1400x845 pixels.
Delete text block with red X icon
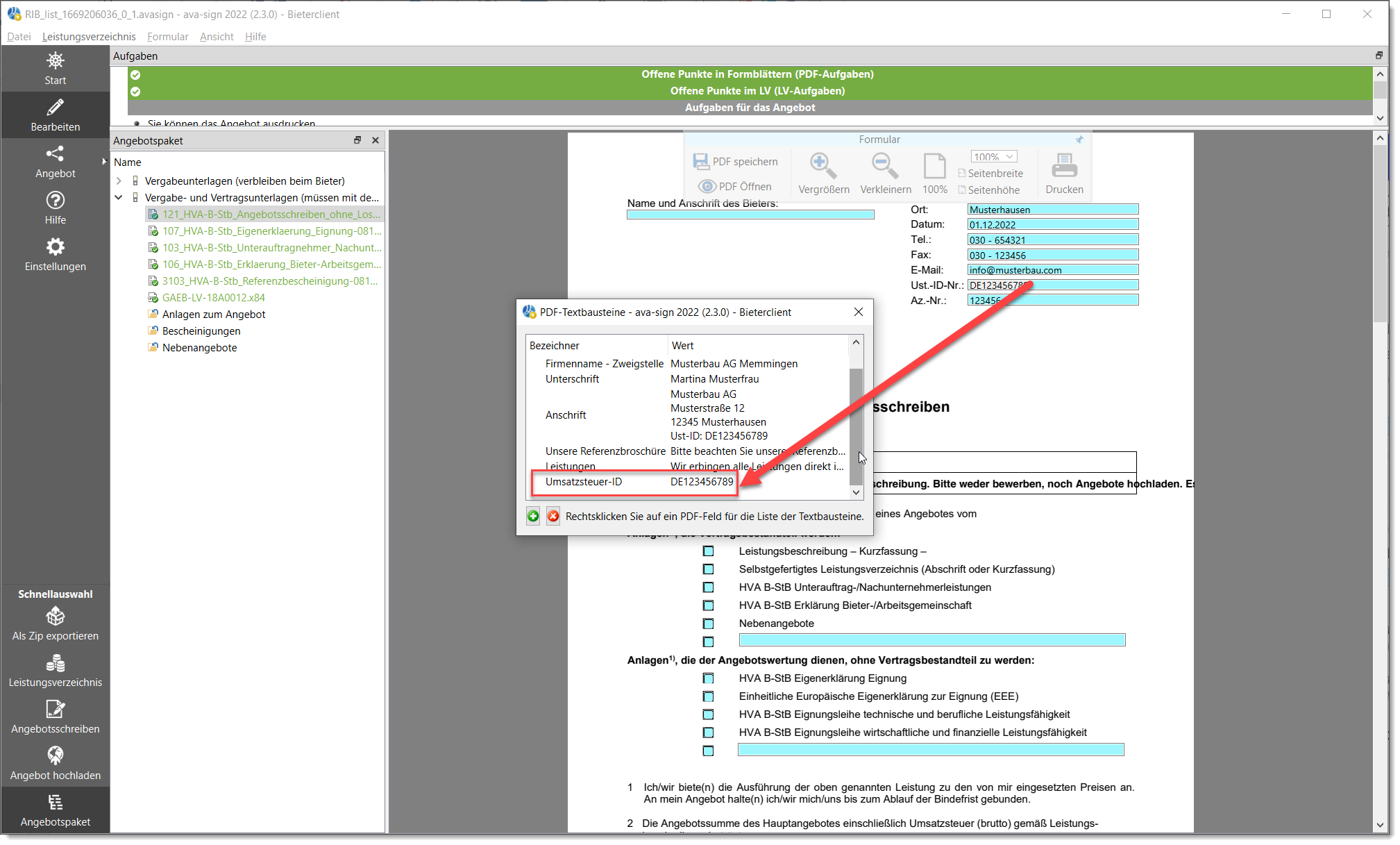tap(553, 517)
